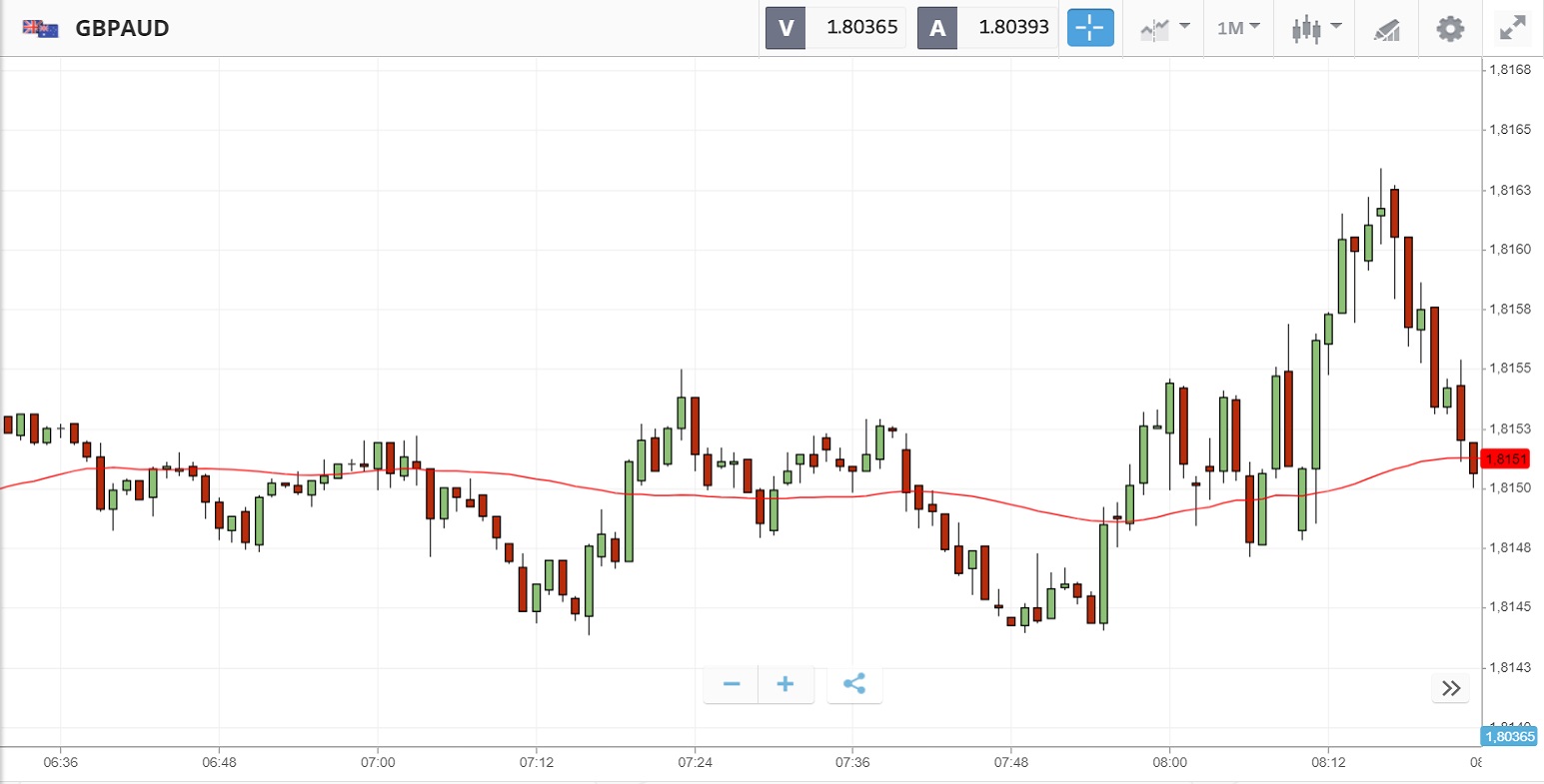This screenshot has height=784, width=1544.
Task: Open the indicators dropdown
Action: click(x=1165, y=28)
